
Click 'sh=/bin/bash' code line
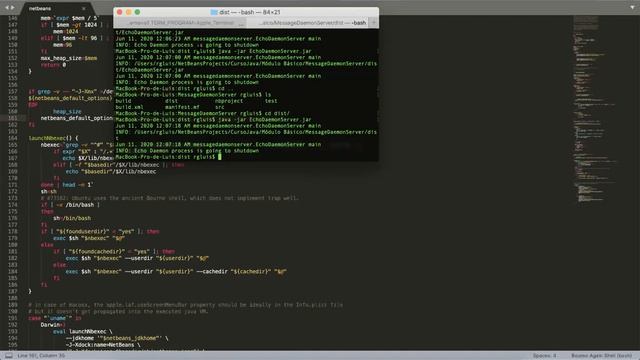pos(72,218)
